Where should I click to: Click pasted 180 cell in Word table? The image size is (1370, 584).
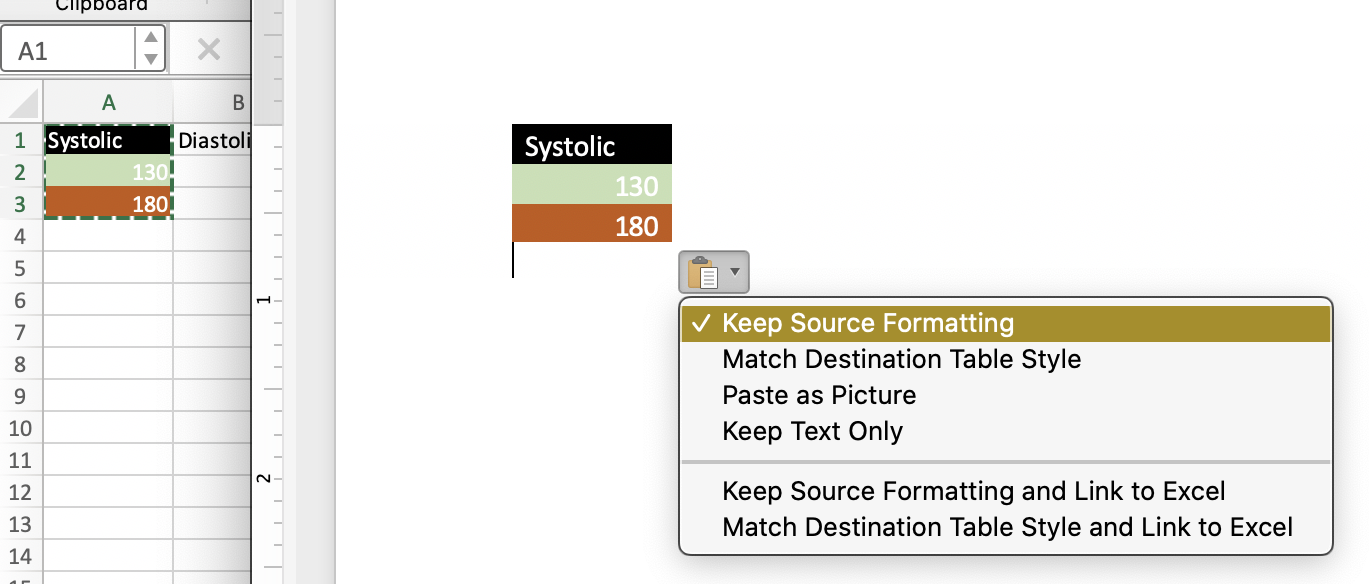[x=592, y=225]
